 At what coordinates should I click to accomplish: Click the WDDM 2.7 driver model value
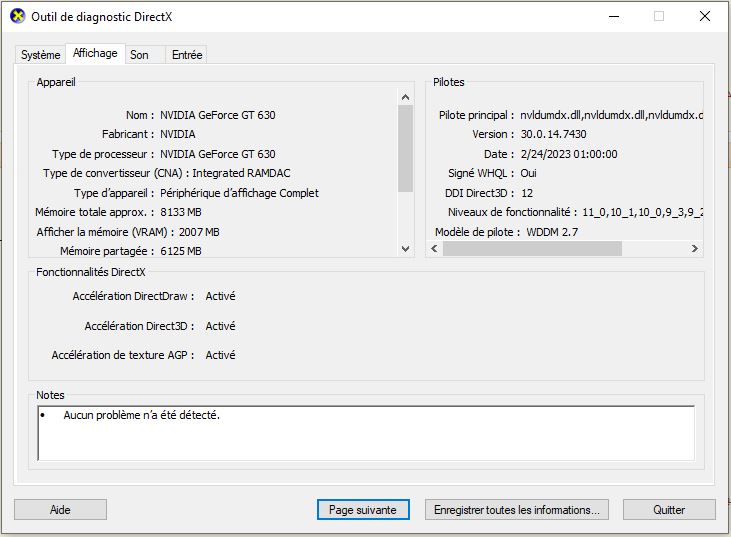click(552, 232)
